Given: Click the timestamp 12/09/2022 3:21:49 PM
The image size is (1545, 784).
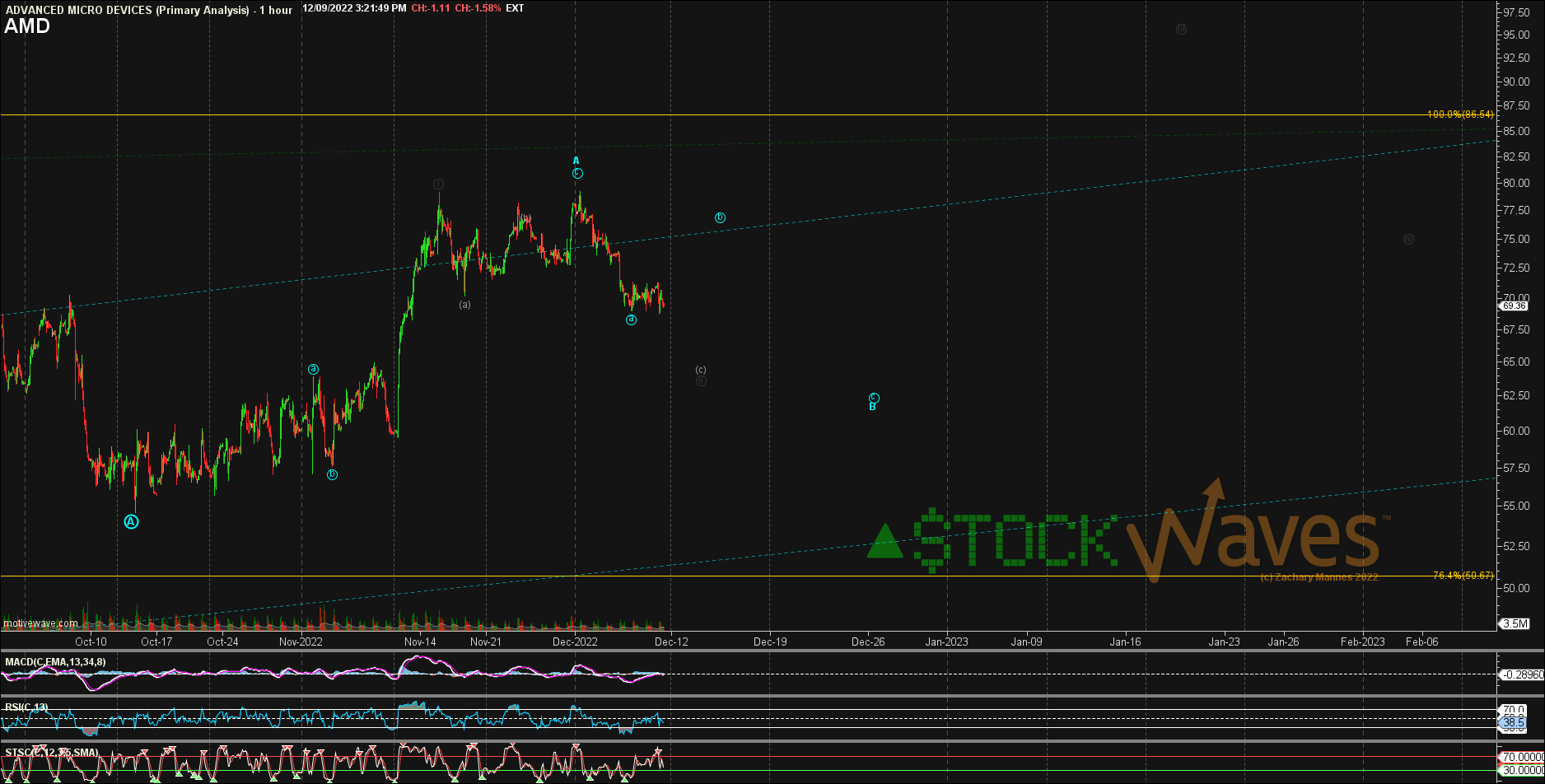Looking at the screenshot, I should [354, 8].
